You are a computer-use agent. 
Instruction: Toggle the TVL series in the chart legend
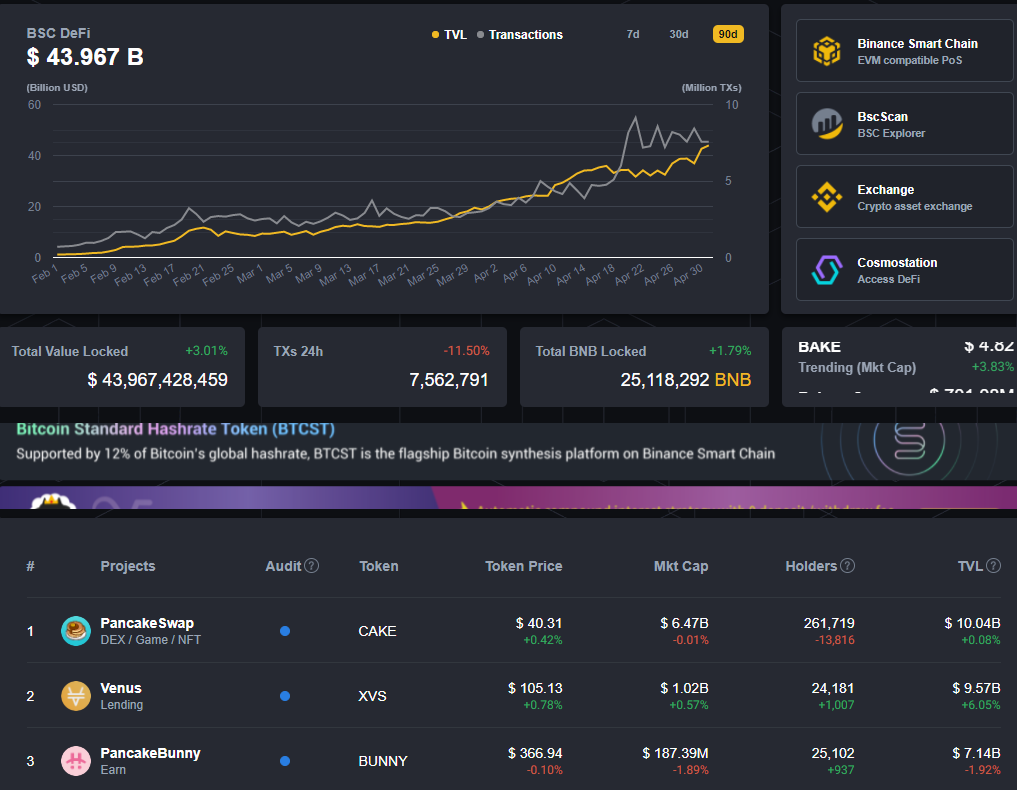pos(450,34)
